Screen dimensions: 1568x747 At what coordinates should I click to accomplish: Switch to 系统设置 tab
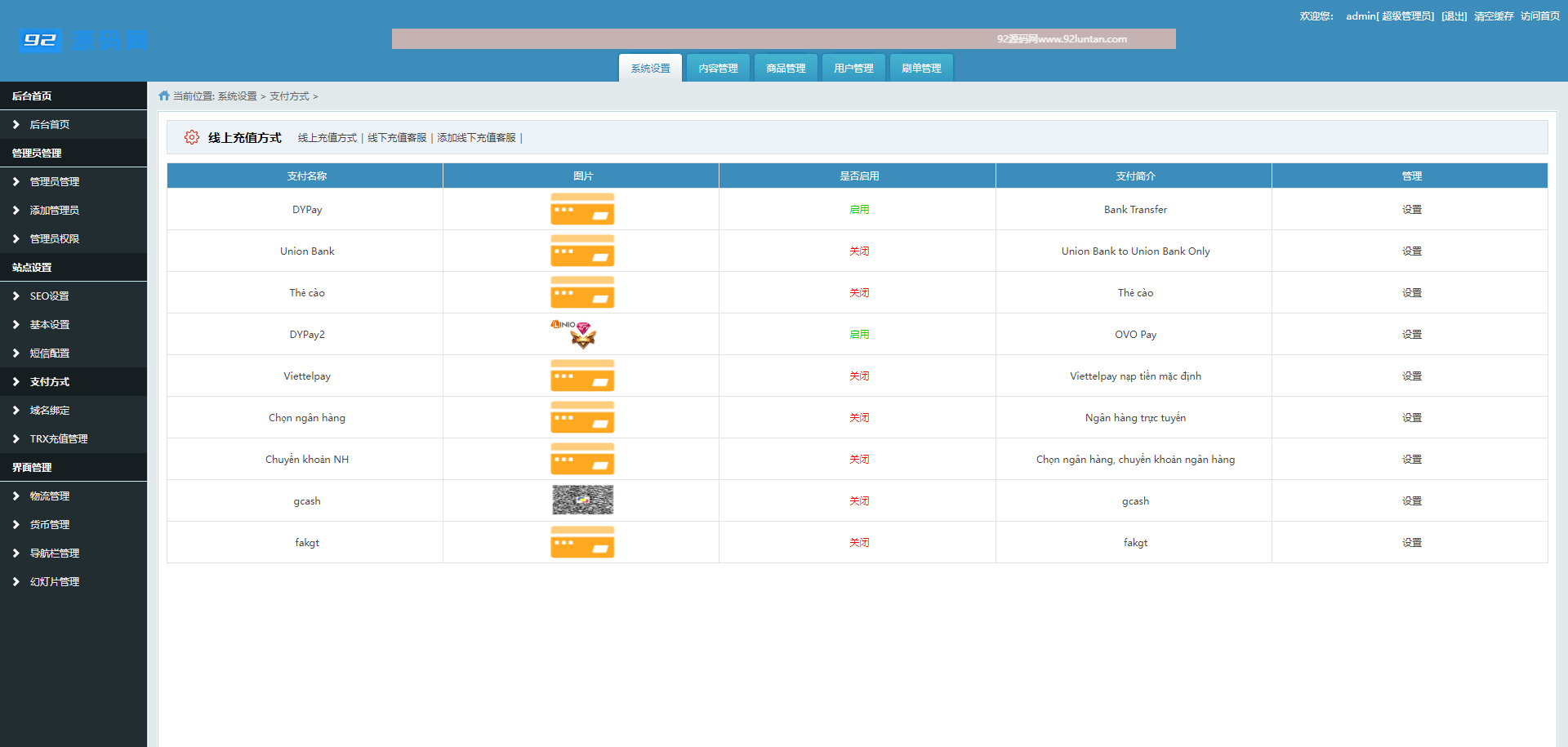pos(650,68)
